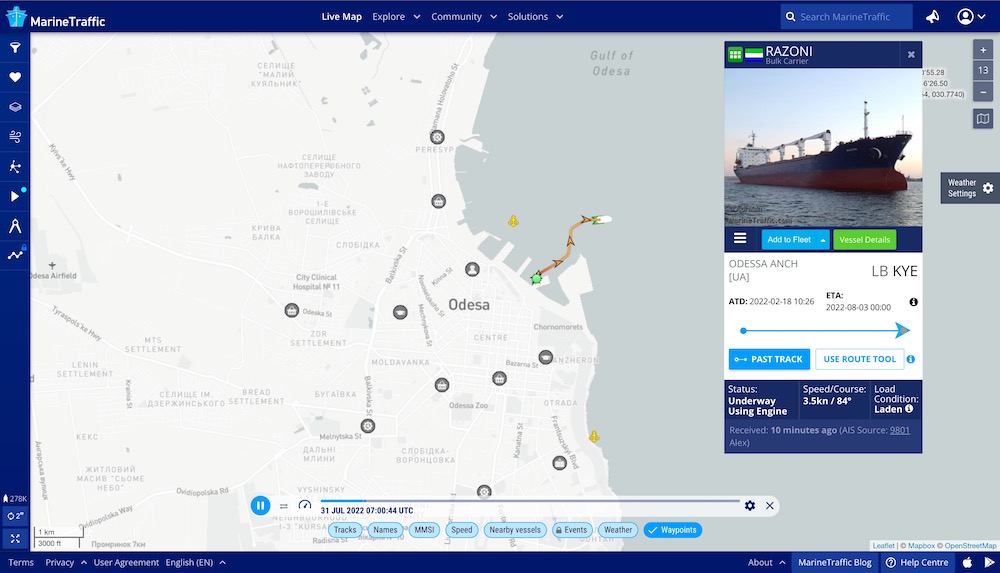Viewport: 1000px width, 573px height.
Task: Expand the Explore menu dropdown
Action: pyautogui.click(x=395, y=17)
